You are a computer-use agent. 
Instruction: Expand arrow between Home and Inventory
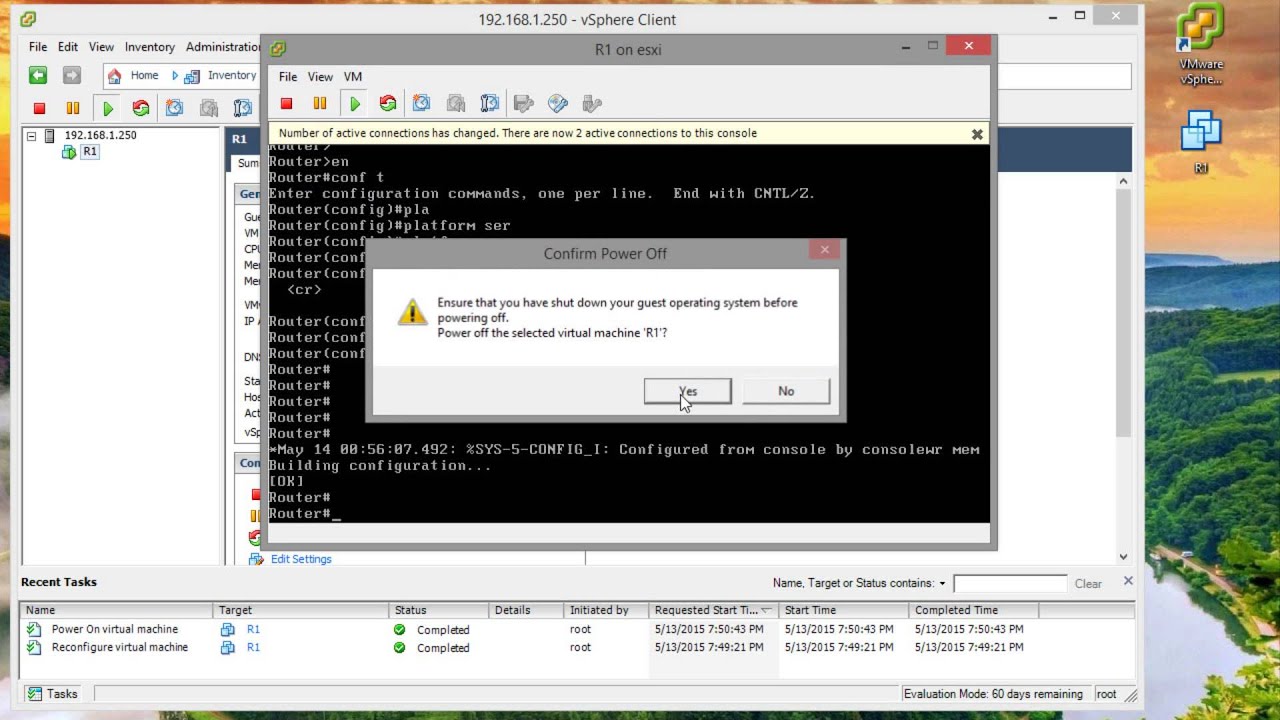[x=175, y=76]
